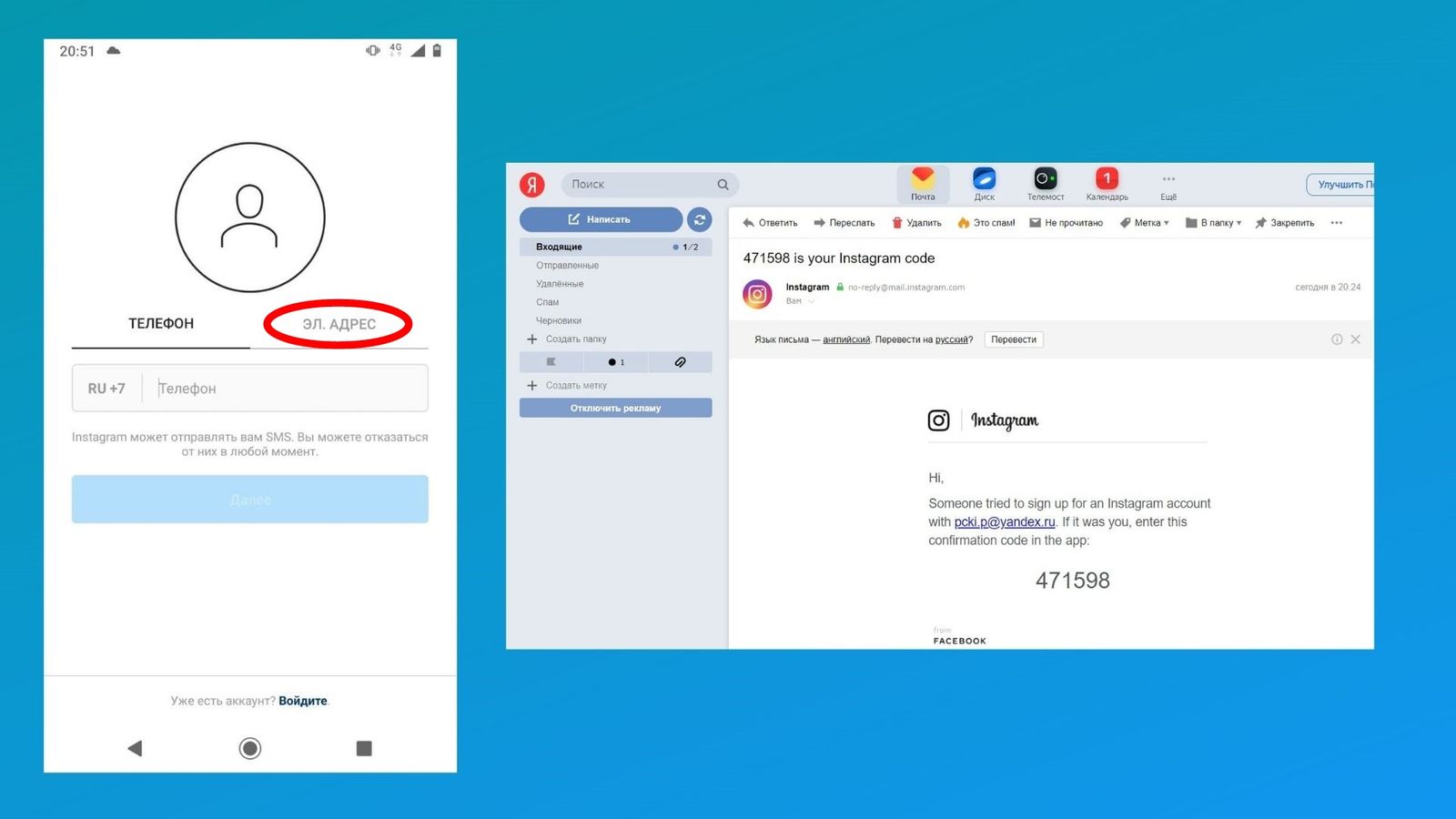Viewport: 1456px width, 819px height.
Task: Click the Написать compose button
Action: pyautogui.click(x=601, y=219)
